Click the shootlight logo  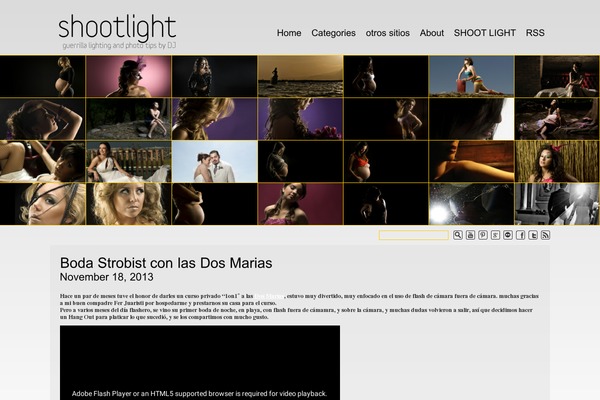point(117,27)
